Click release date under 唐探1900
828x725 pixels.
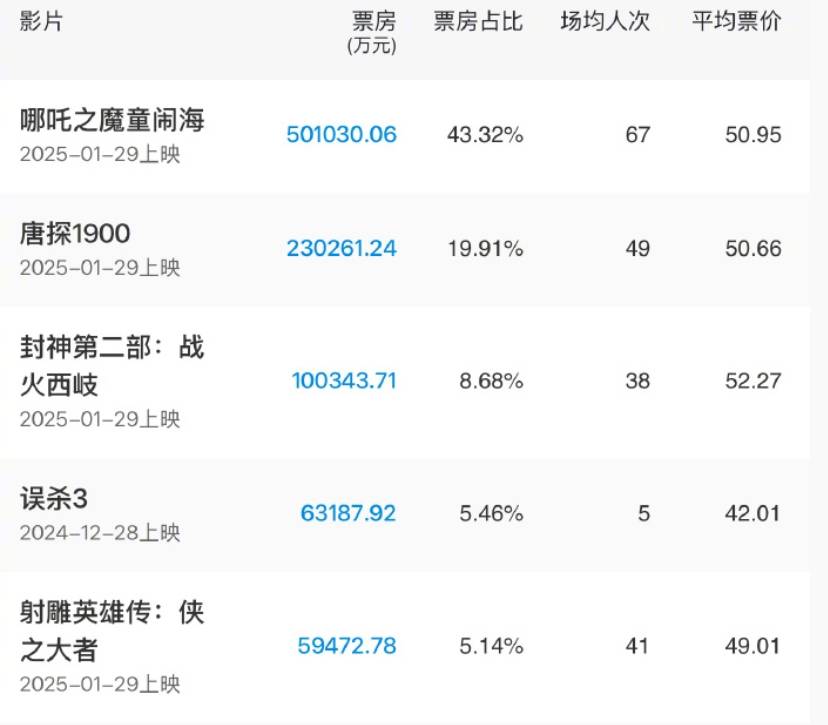pyautogui.click(x=100, y=268)
